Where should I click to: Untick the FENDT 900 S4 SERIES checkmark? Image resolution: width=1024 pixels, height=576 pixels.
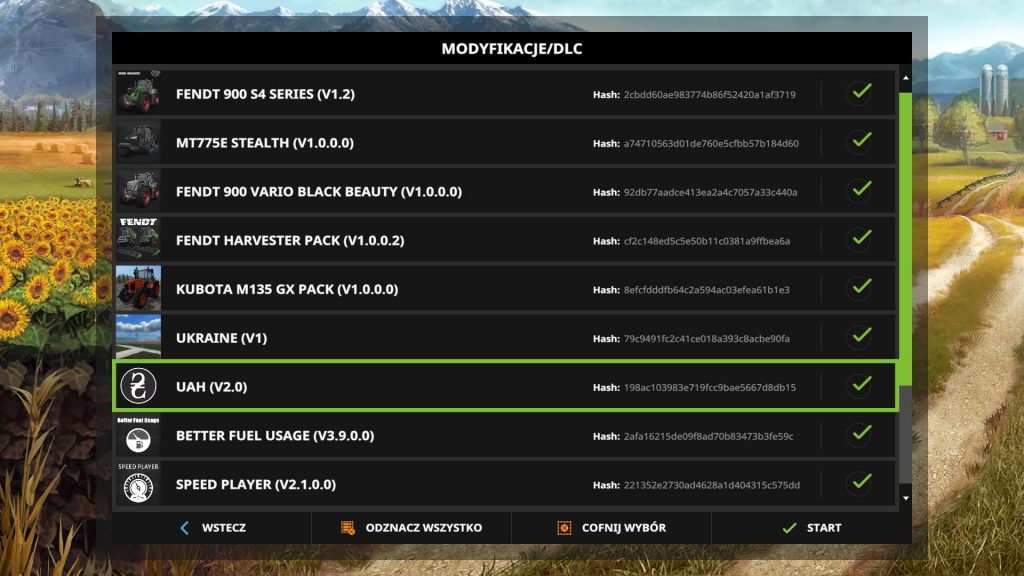860,93
